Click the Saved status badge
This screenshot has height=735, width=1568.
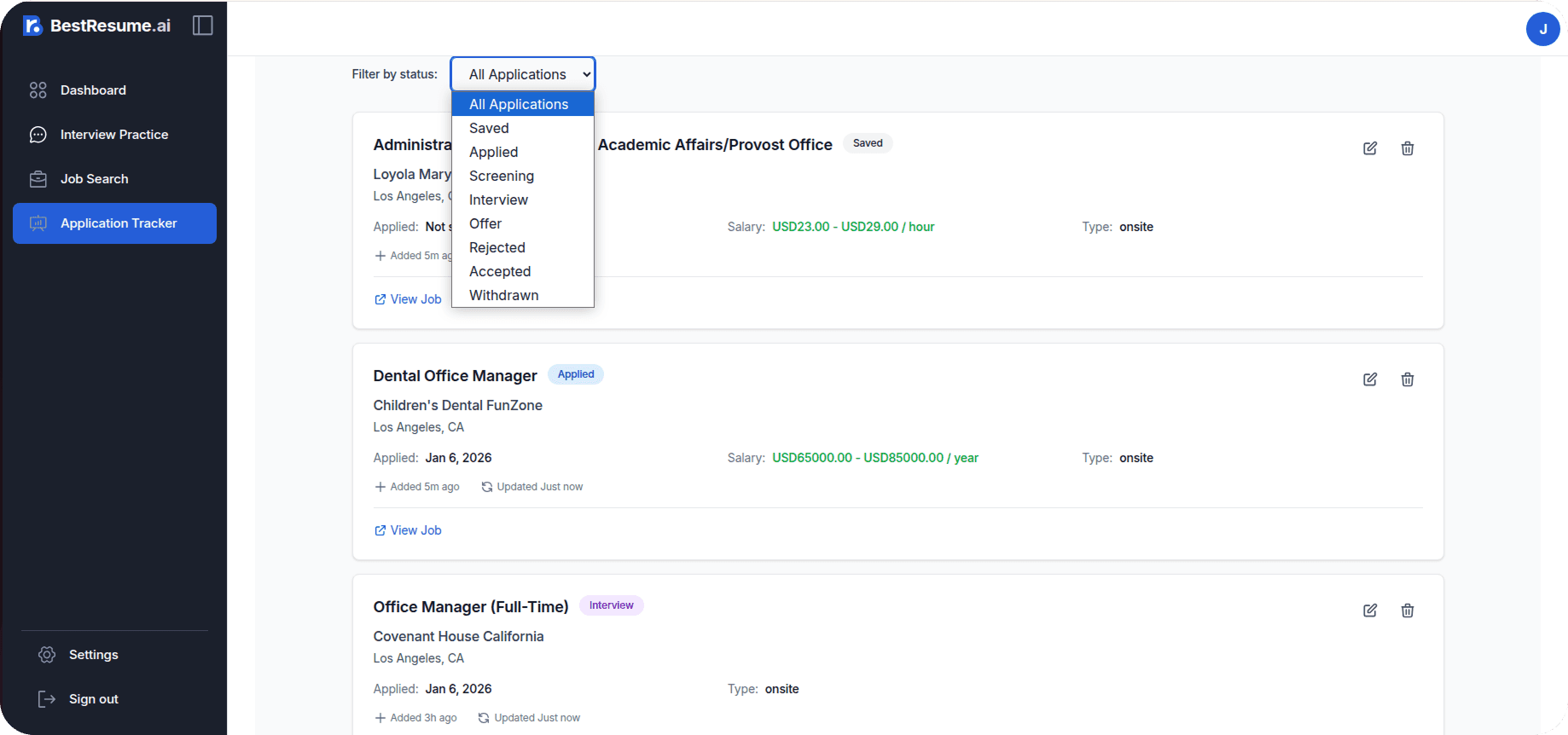coord(868,143)
